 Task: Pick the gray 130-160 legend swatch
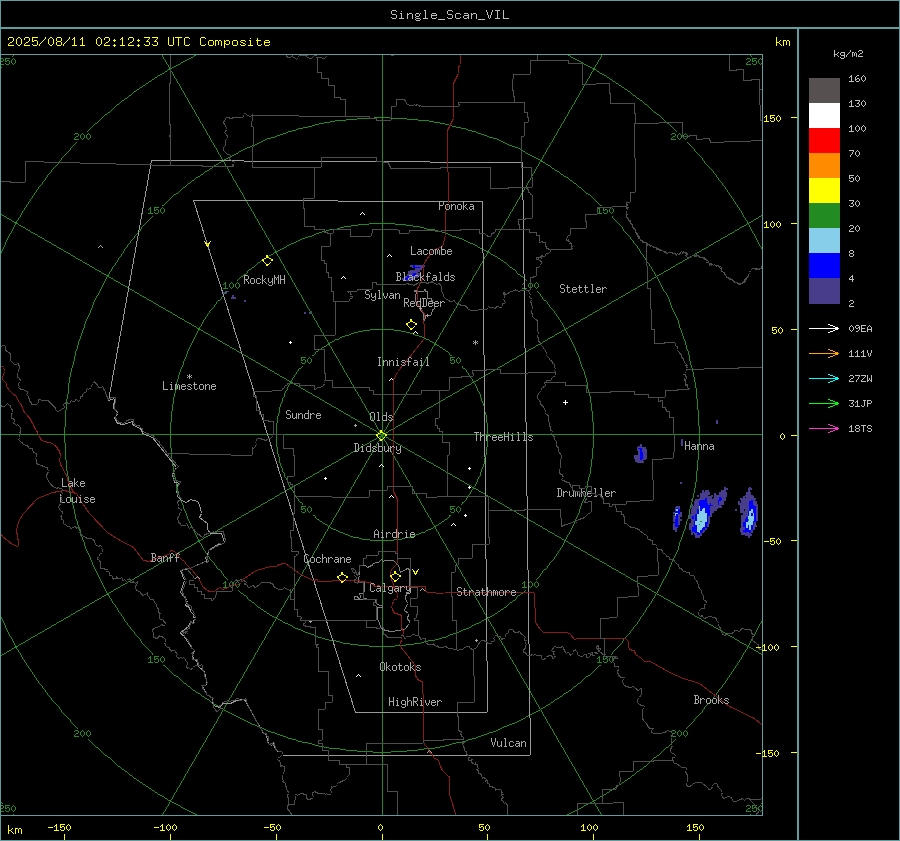pyautogui.click(x=824, y=91)
